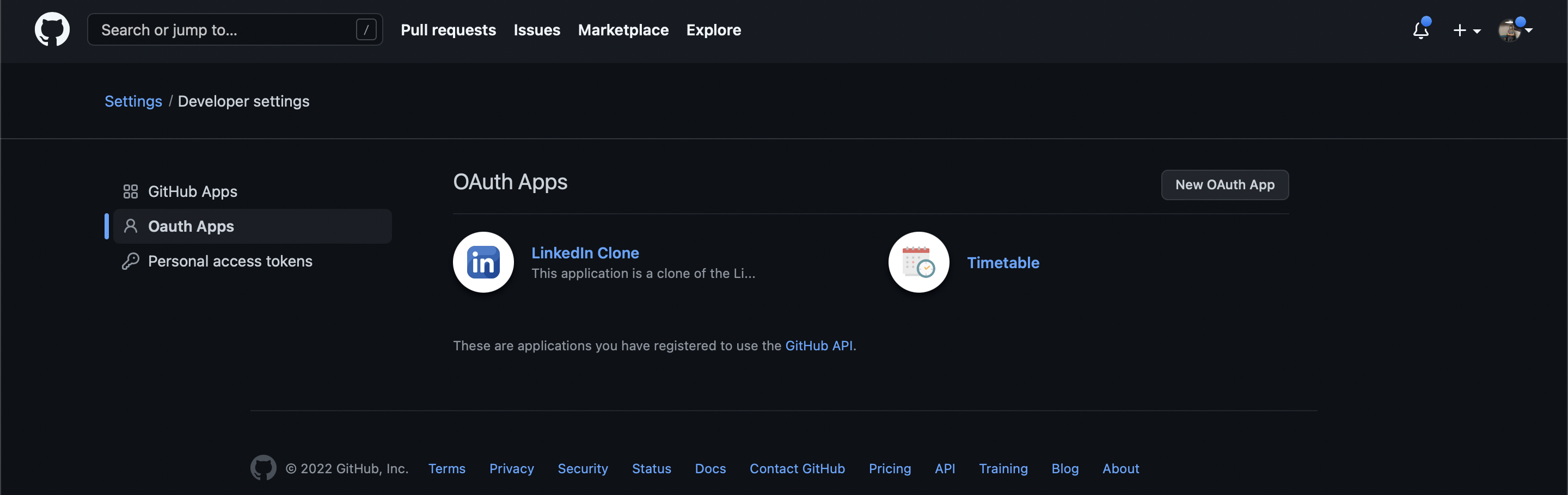Navigate back to Settings breadcrumb
1568x495 pixels.
tap(133, 101)
